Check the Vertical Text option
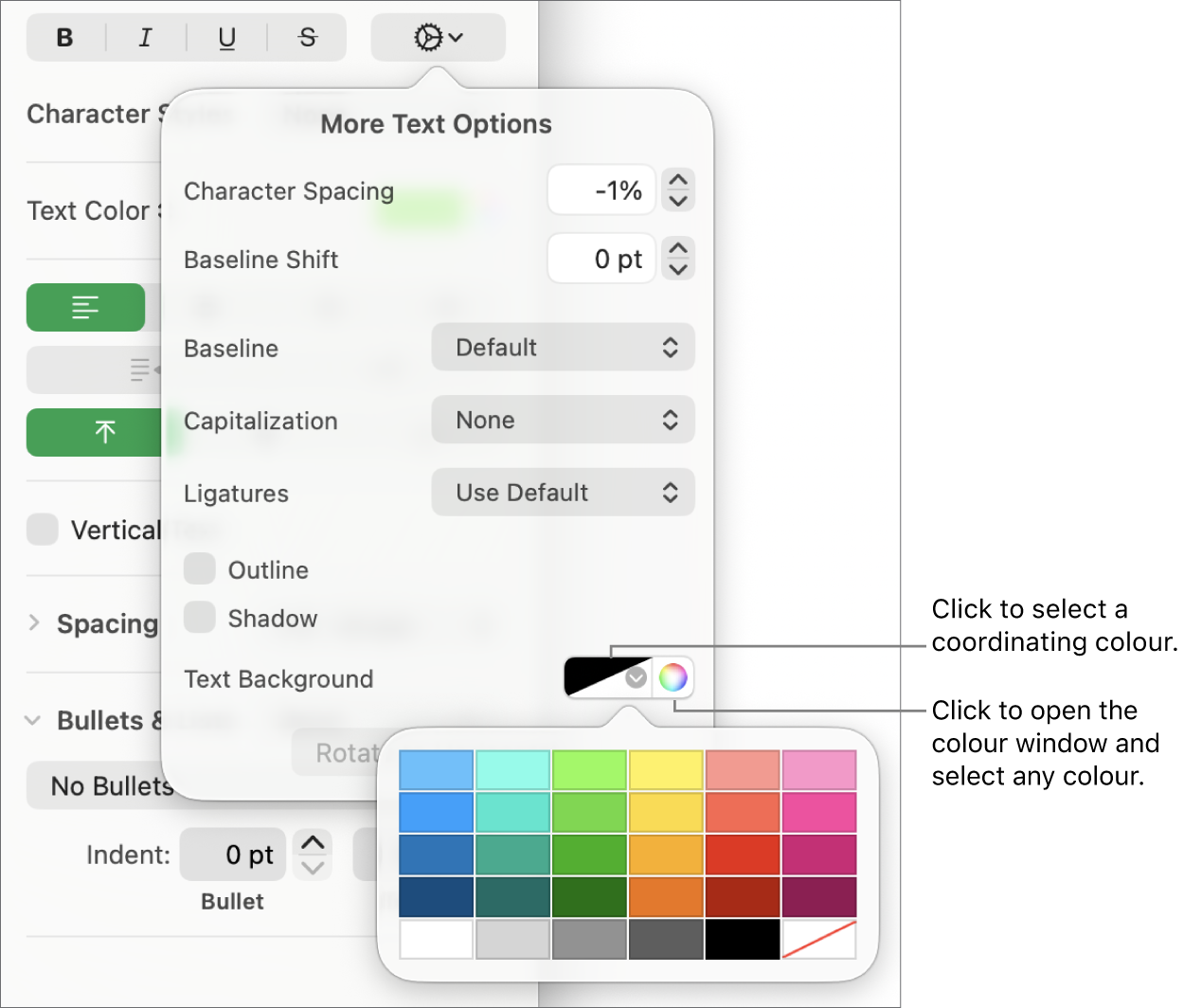 pyautogui.click(x=42, y=530)
